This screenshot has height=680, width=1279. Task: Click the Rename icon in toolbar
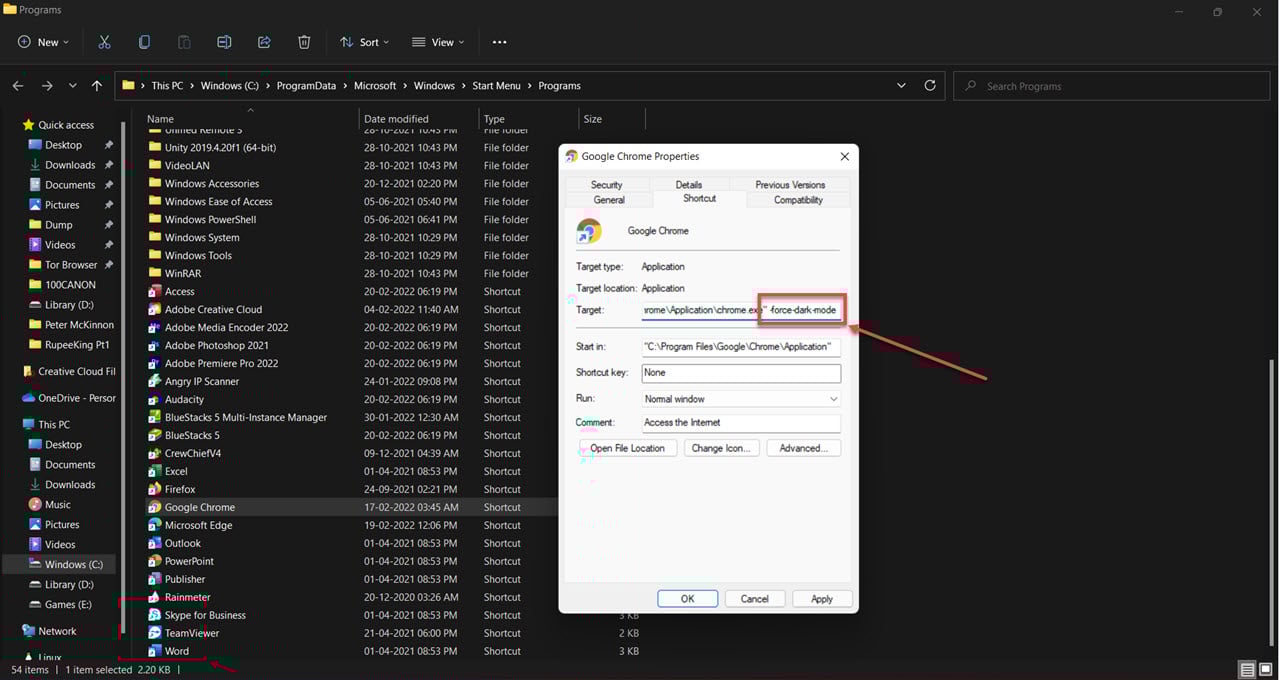[224, 42]
